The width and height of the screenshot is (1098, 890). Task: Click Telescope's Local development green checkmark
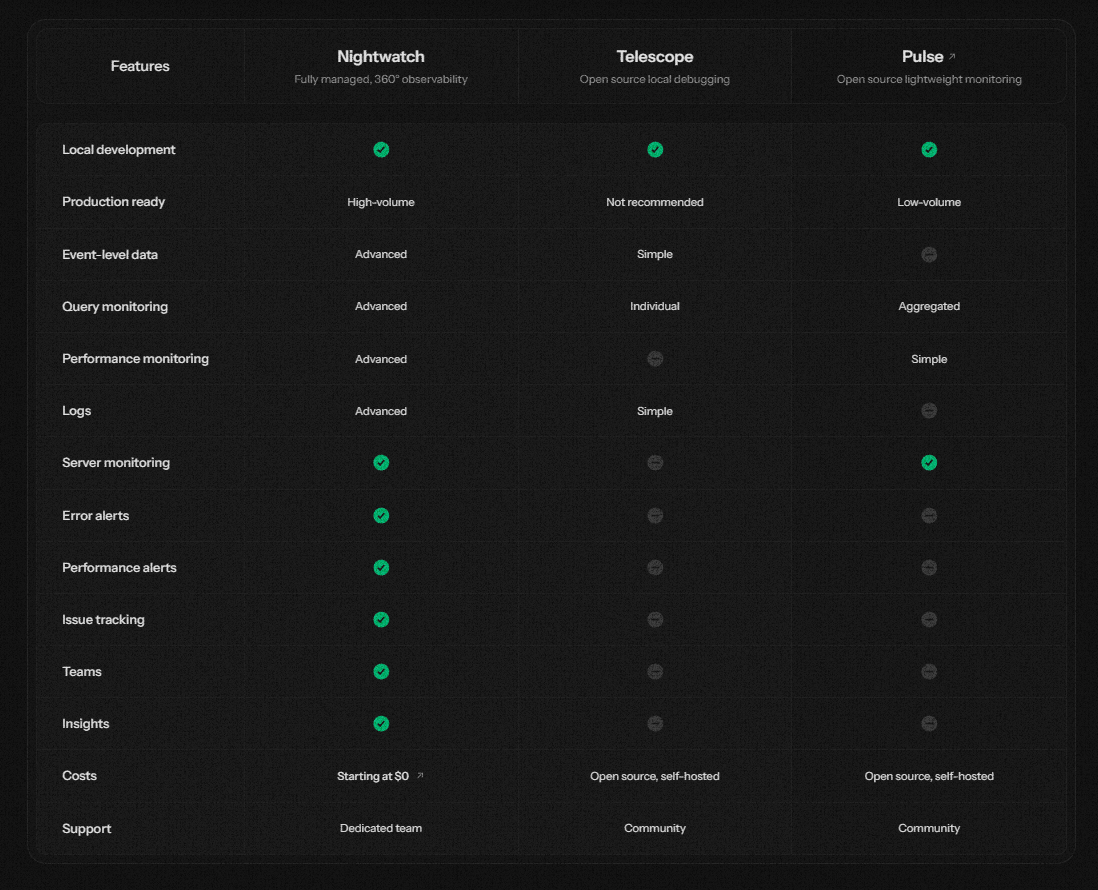[655, 150]
